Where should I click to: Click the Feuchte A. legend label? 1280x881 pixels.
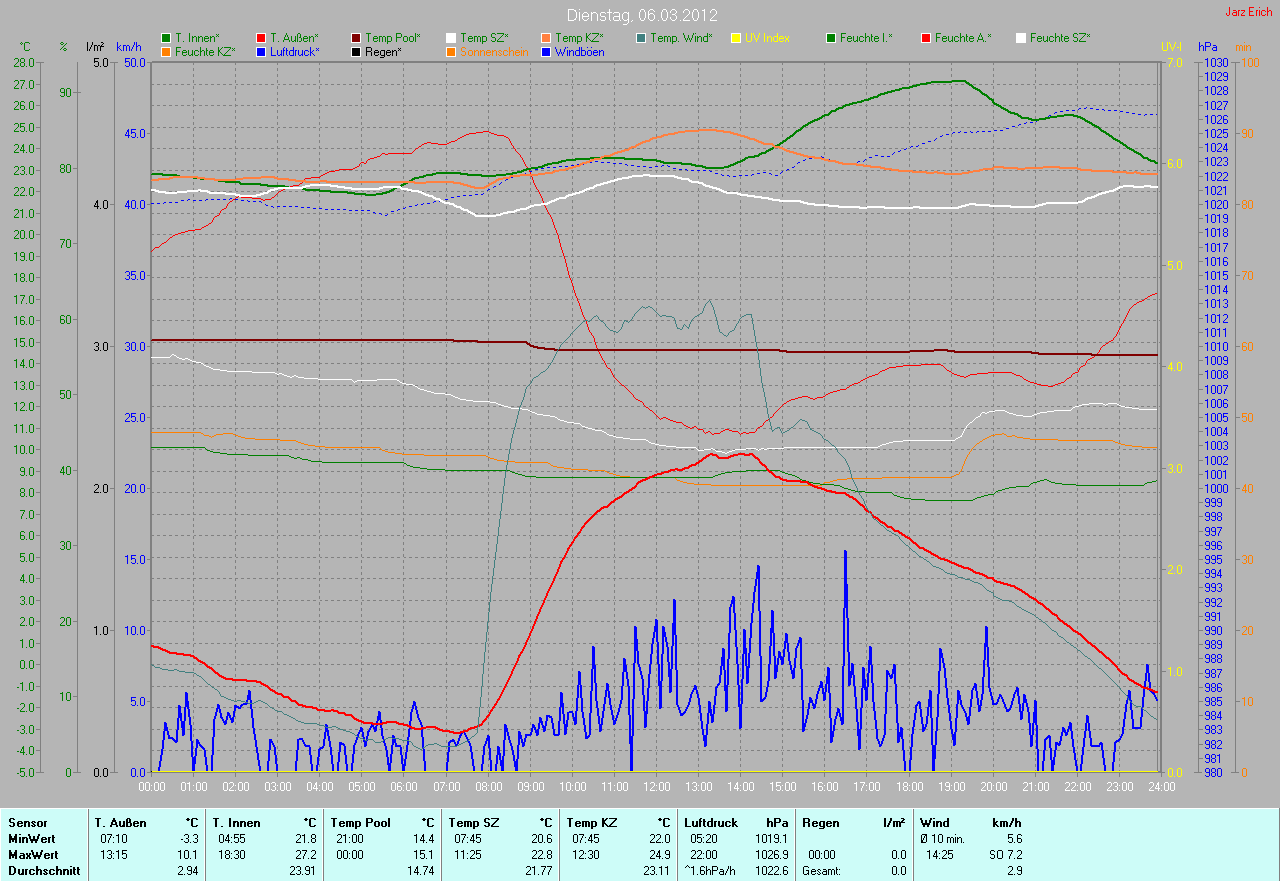tap(963, 38)
